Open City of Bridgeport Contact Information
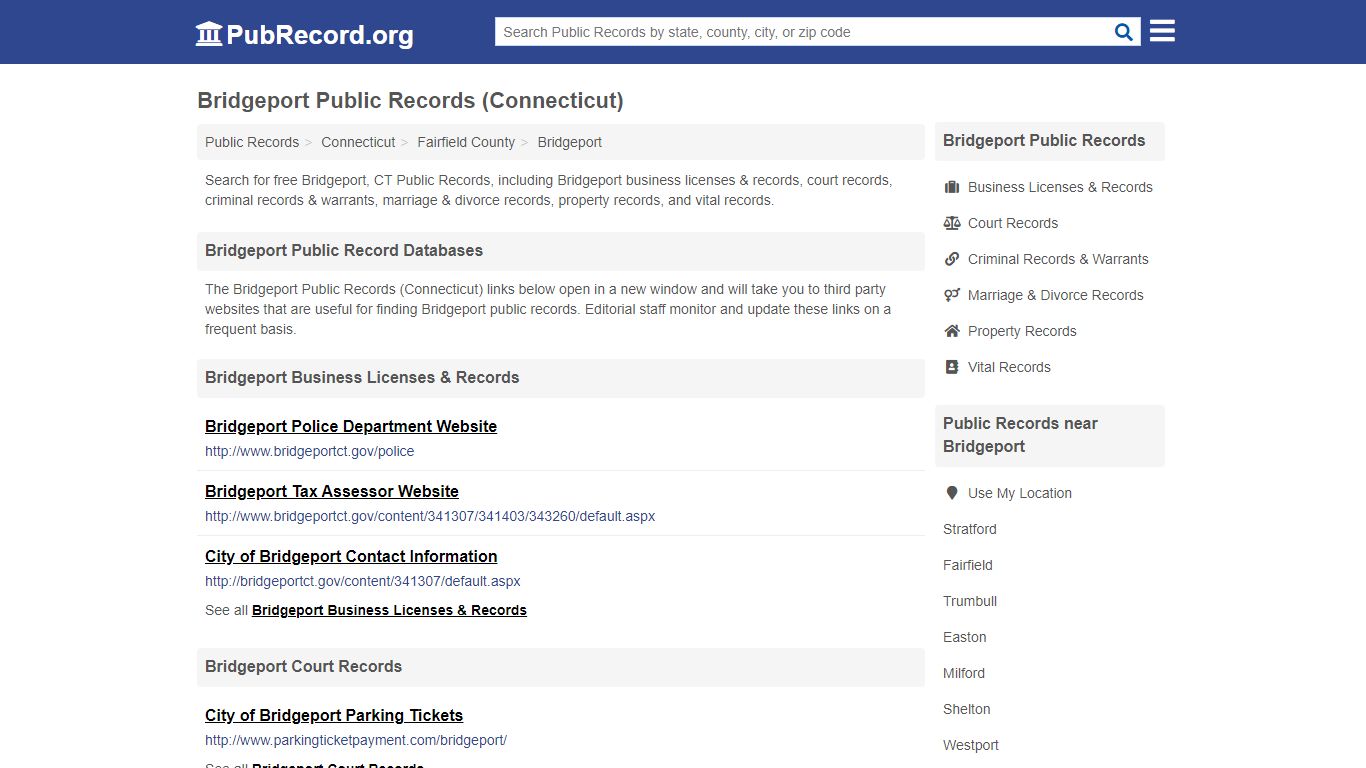The height and width of the screenshot is (768, 1366). [x=351, y=556]
